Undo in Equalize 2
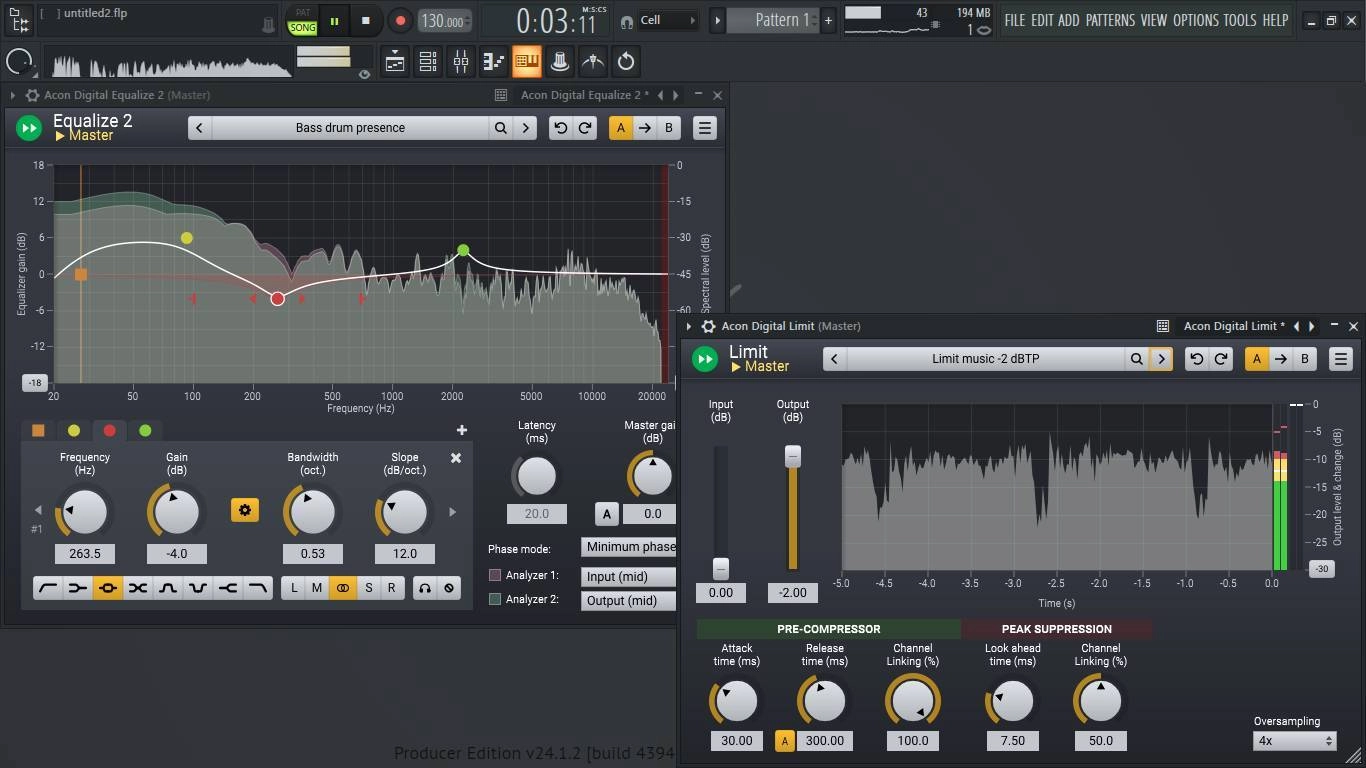1366x768 pixels. 561,128
